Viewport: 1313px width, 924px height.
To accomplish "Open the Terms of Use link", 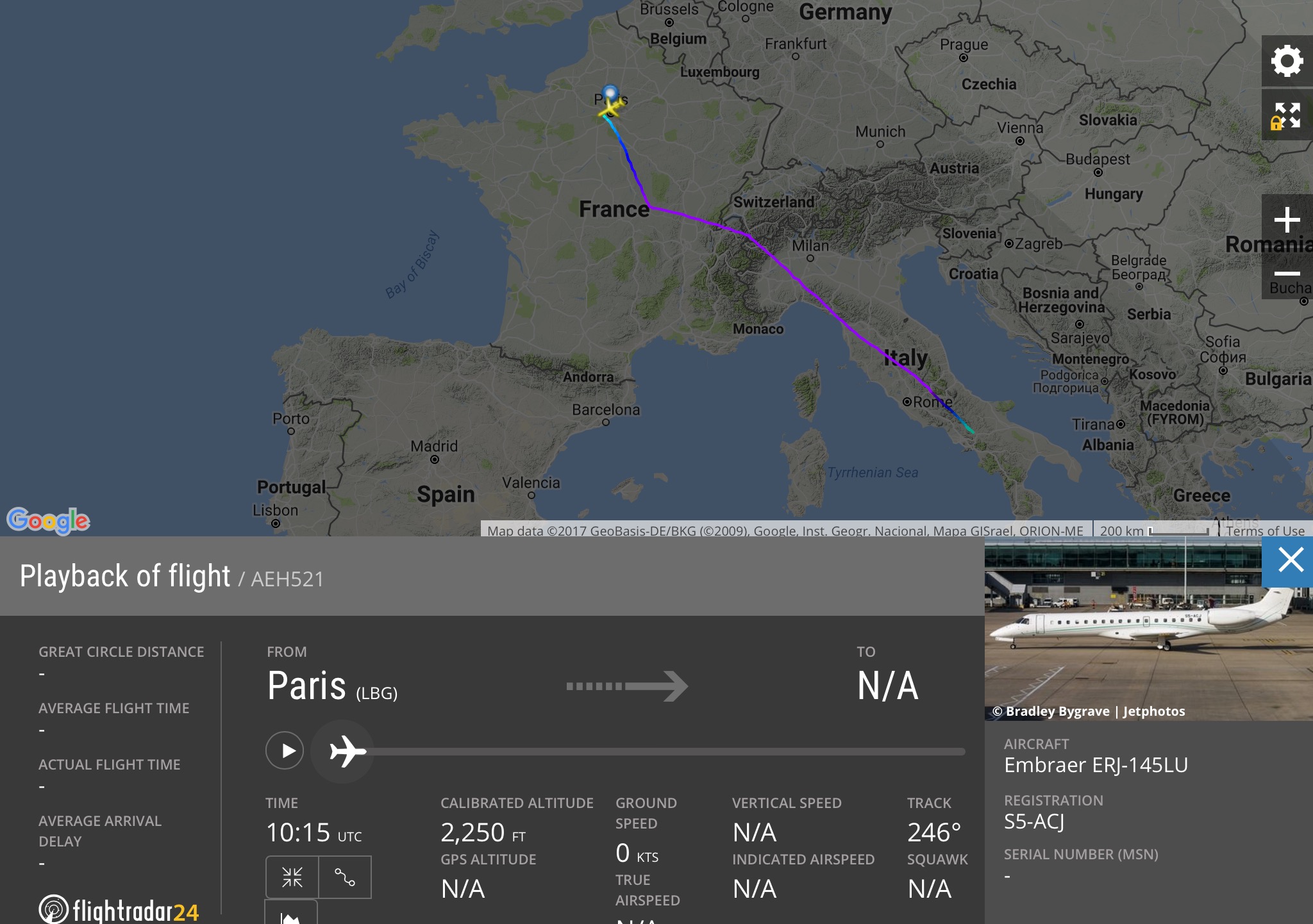I will tap(1265, 531).
